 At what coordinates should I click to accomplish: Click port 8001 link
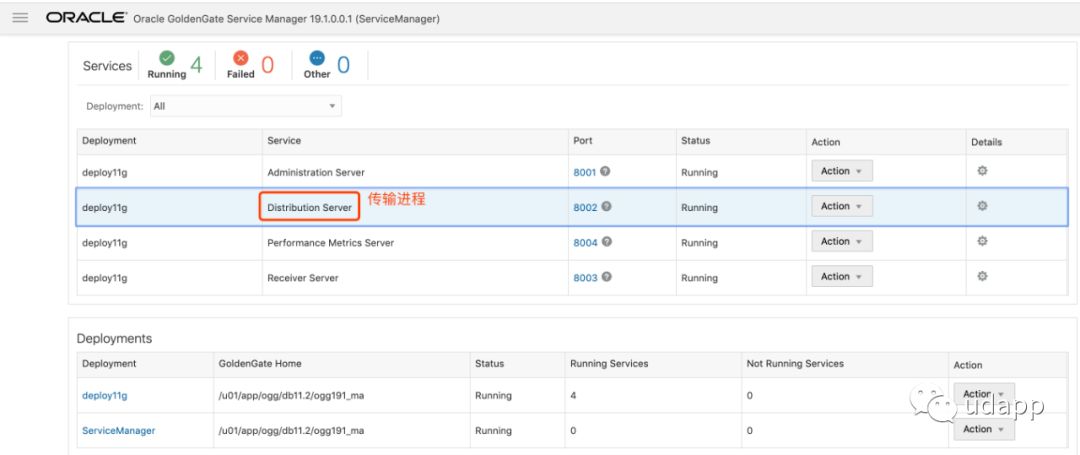(584, 172)
